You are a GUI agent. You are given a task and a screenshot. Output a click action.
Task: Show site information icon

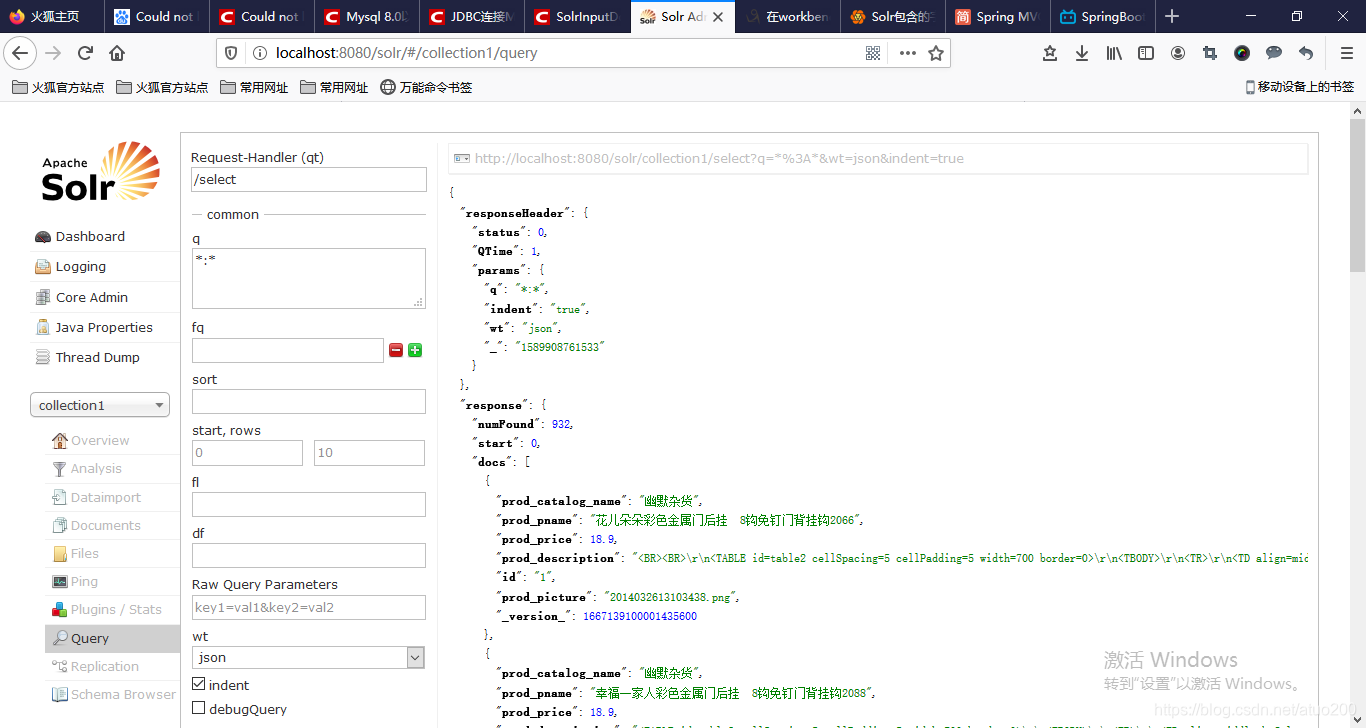coord(259,53)
